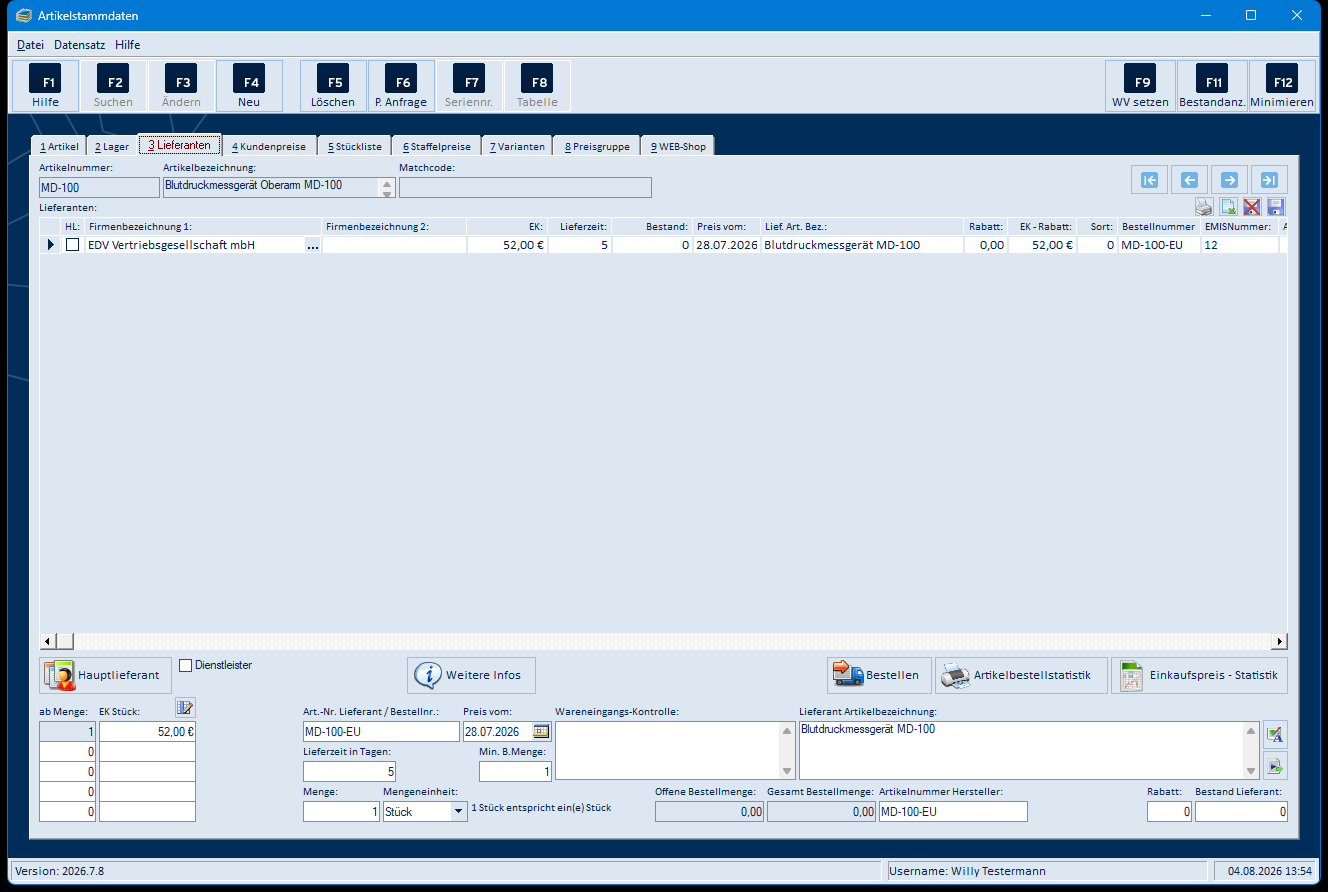
Task: Click the supplier grid's right scroll arrow
Action: pos(1279,641)
